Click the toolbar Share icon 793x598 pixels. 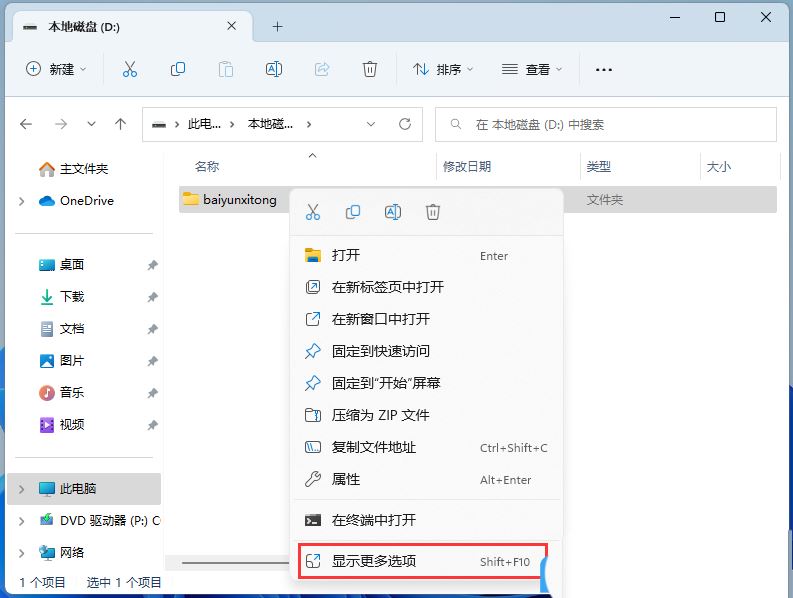point(322,69)
